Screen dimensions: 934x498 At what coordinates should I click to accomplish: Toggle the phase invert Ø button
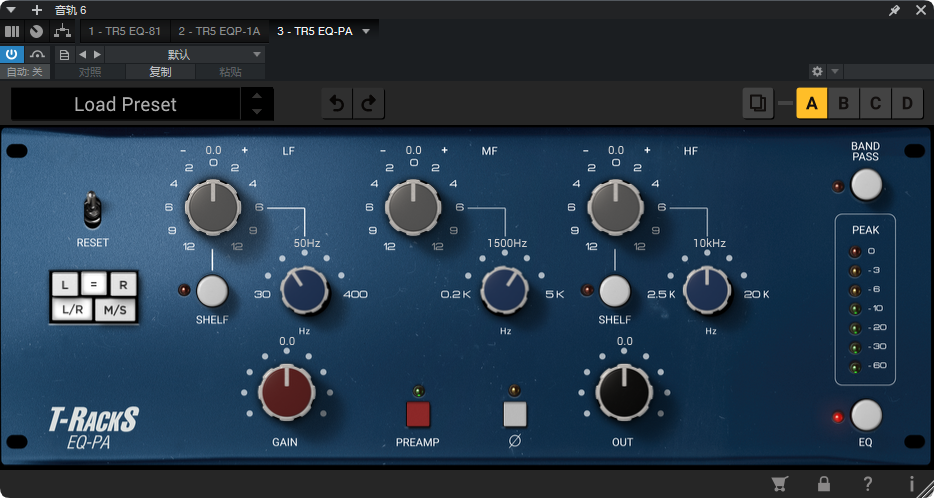(515, 415)
